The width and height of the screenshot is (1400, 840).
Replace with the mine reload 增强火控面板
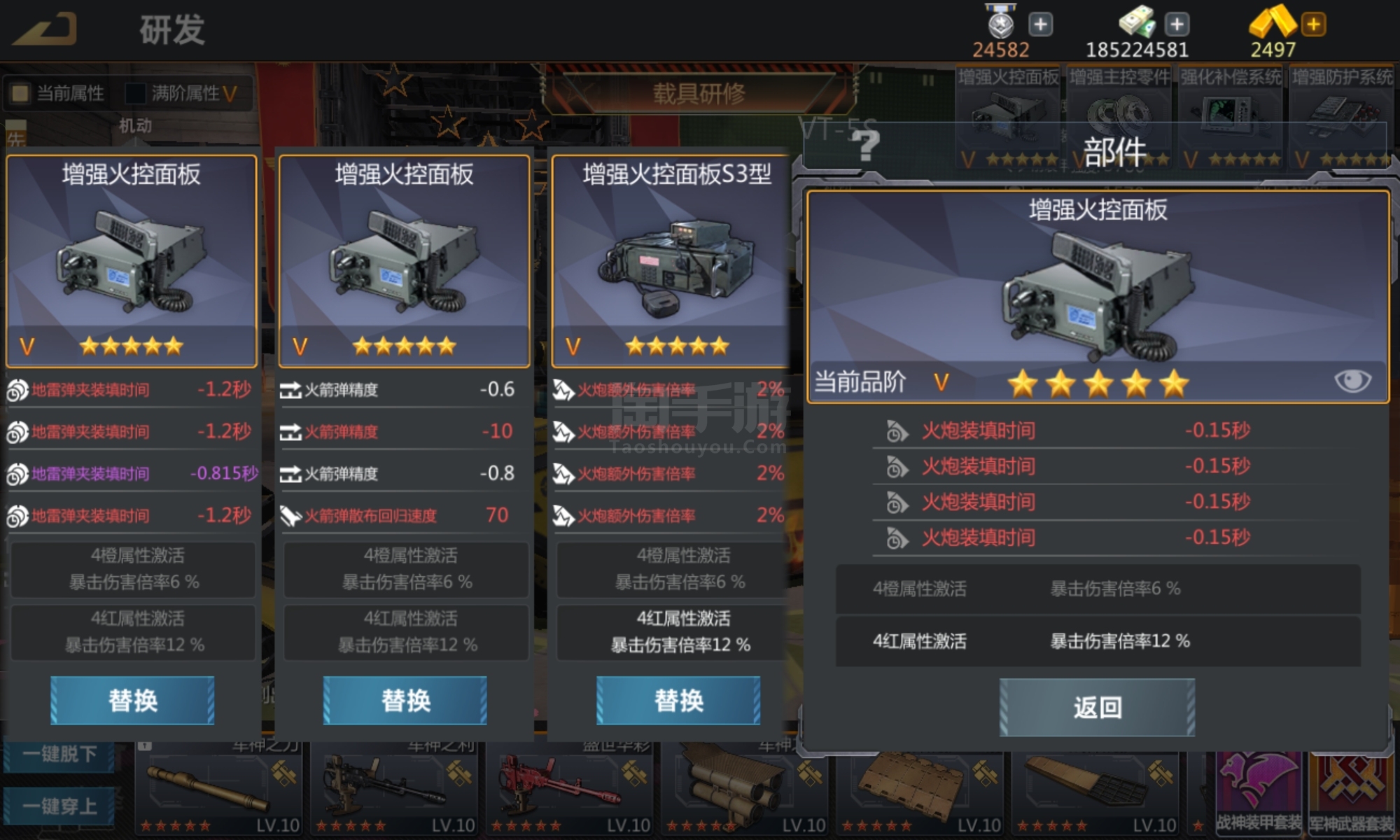point(132,700)
